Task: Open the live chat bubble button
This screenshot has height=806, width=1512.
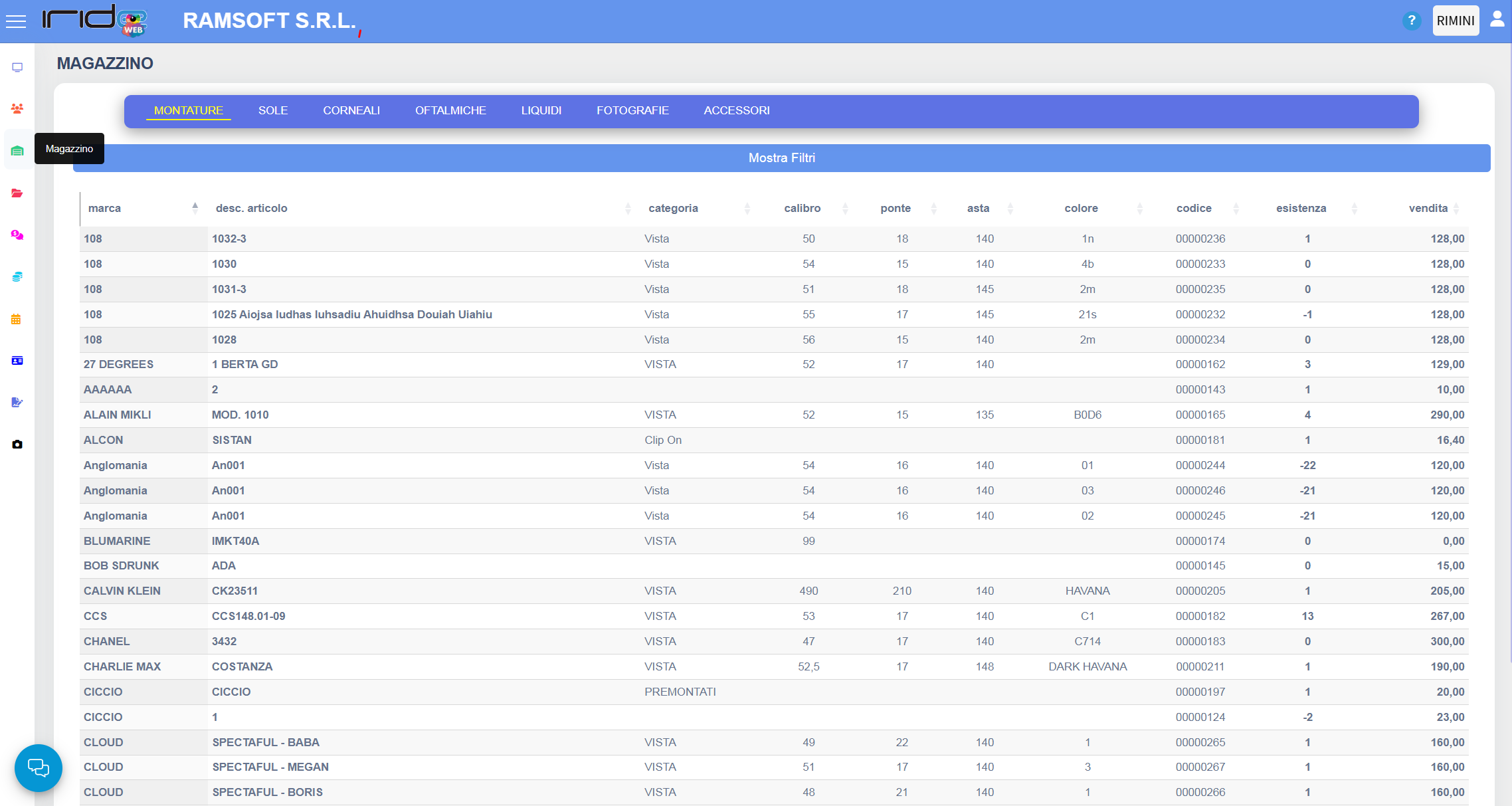Action: [x=39, y=767]
